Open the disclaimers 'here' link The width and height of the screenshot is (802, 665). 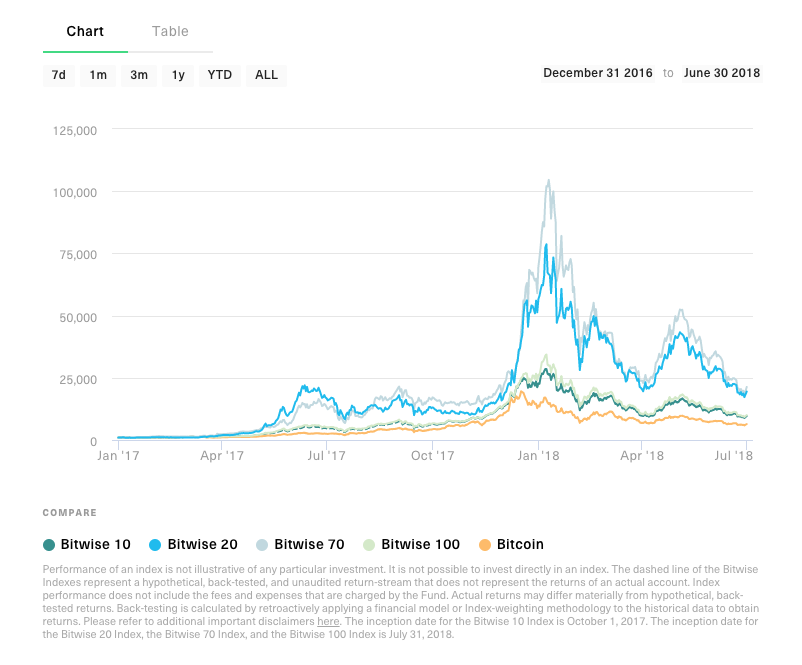click(328, 622)
